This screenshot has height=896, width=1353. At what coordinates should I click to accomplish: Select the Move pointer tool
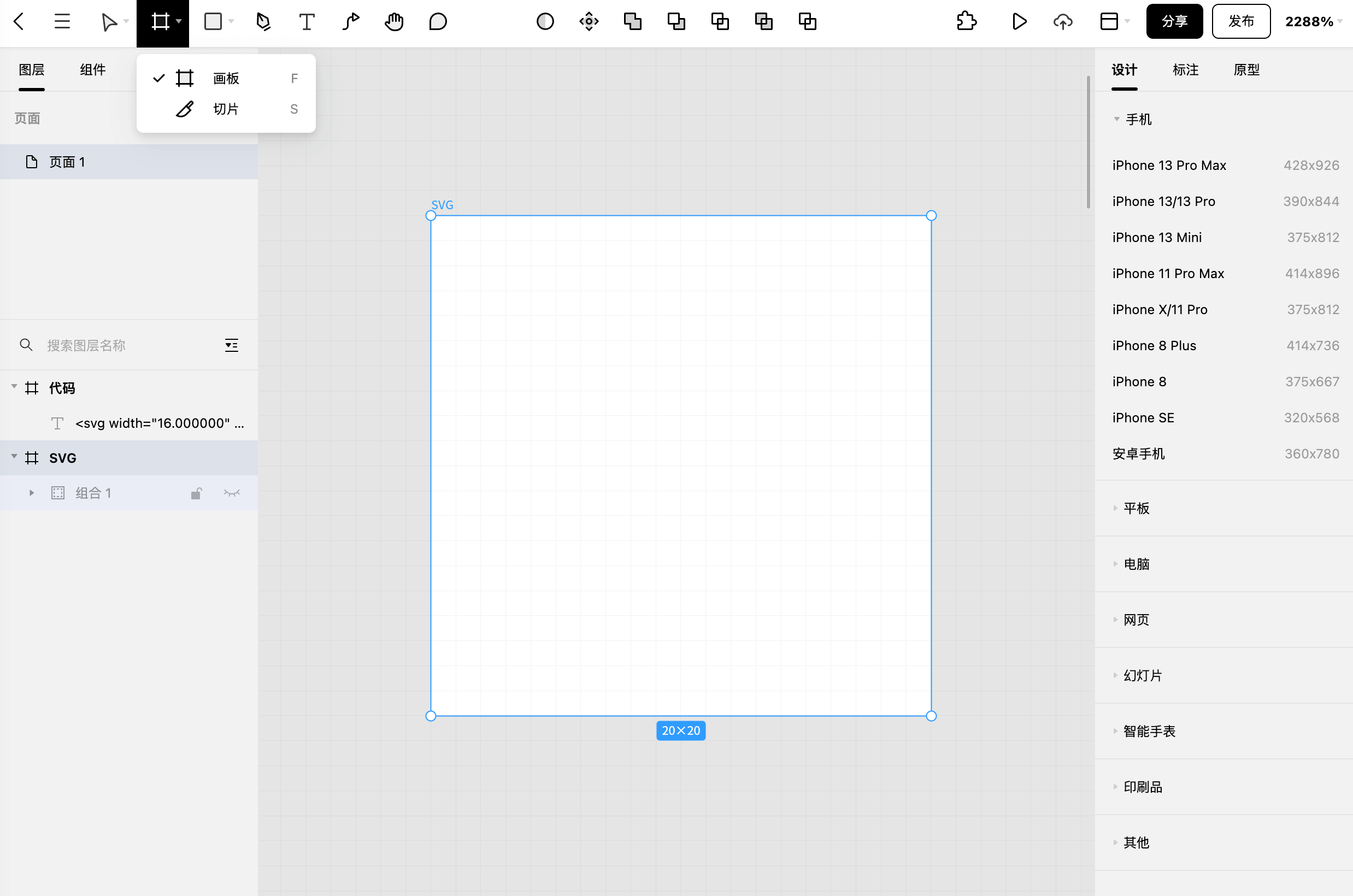click(109, 22)
